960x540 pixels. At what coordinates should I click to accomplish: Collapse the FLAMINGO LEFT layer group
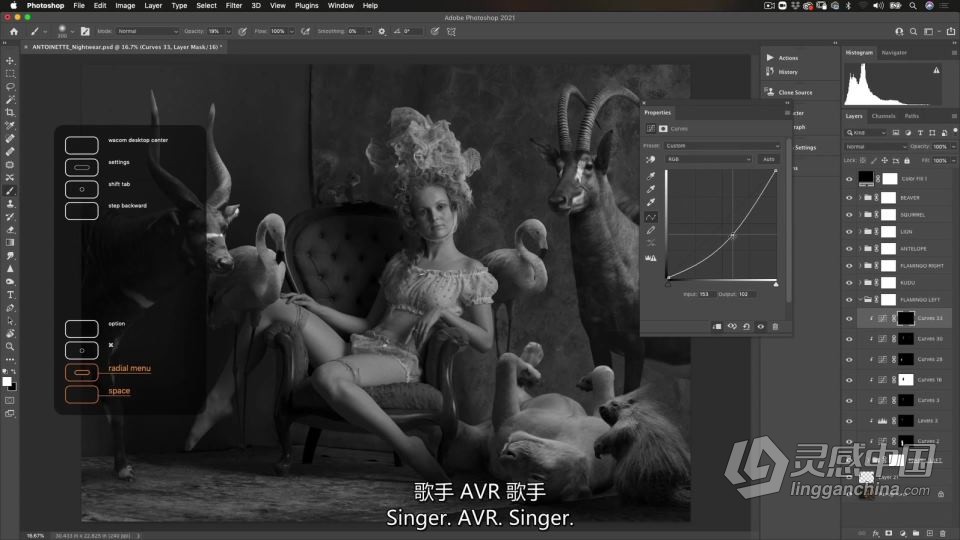(860, 300)
